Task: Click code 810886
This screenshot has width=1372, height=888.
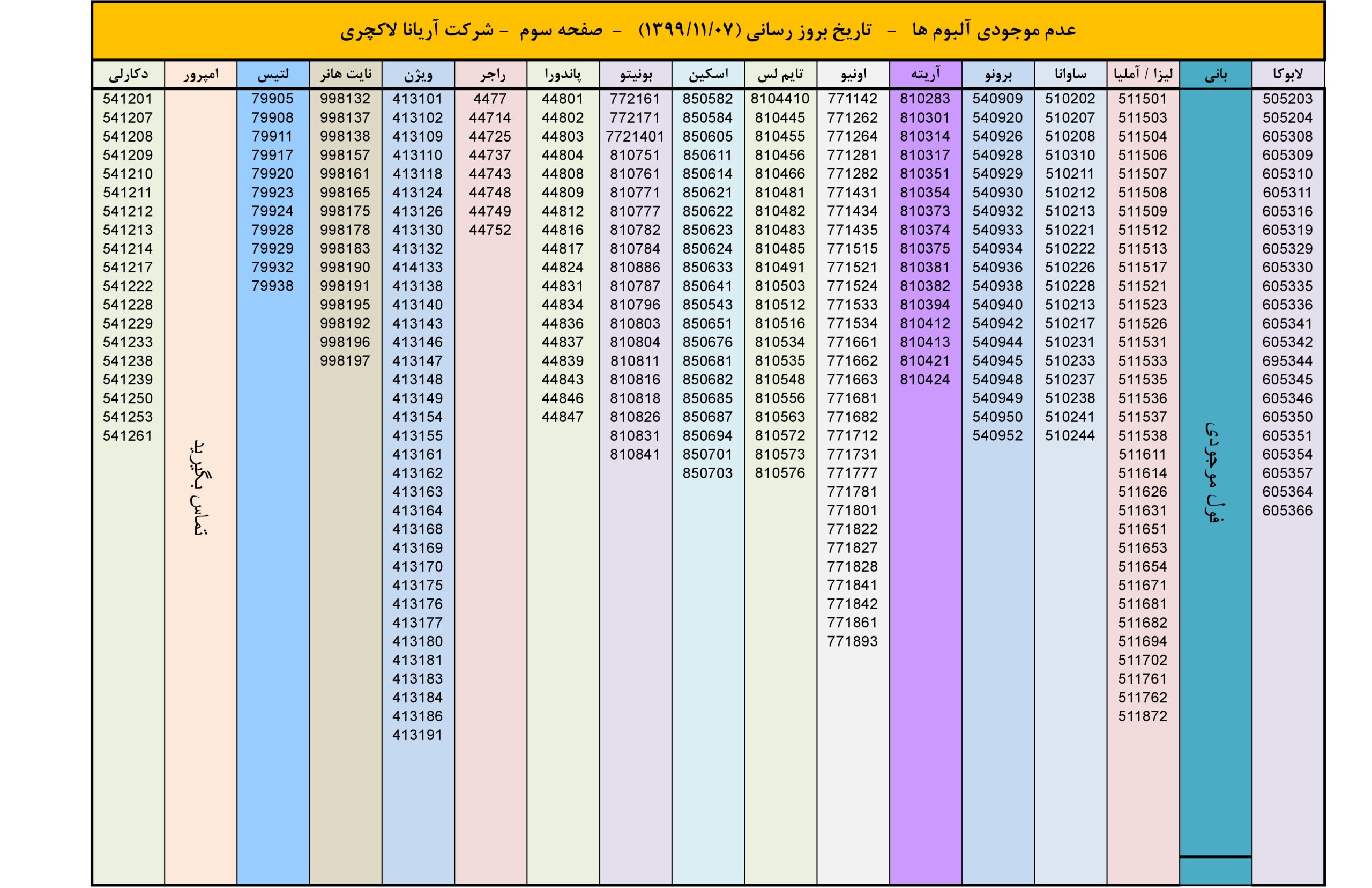Action: 635,267
